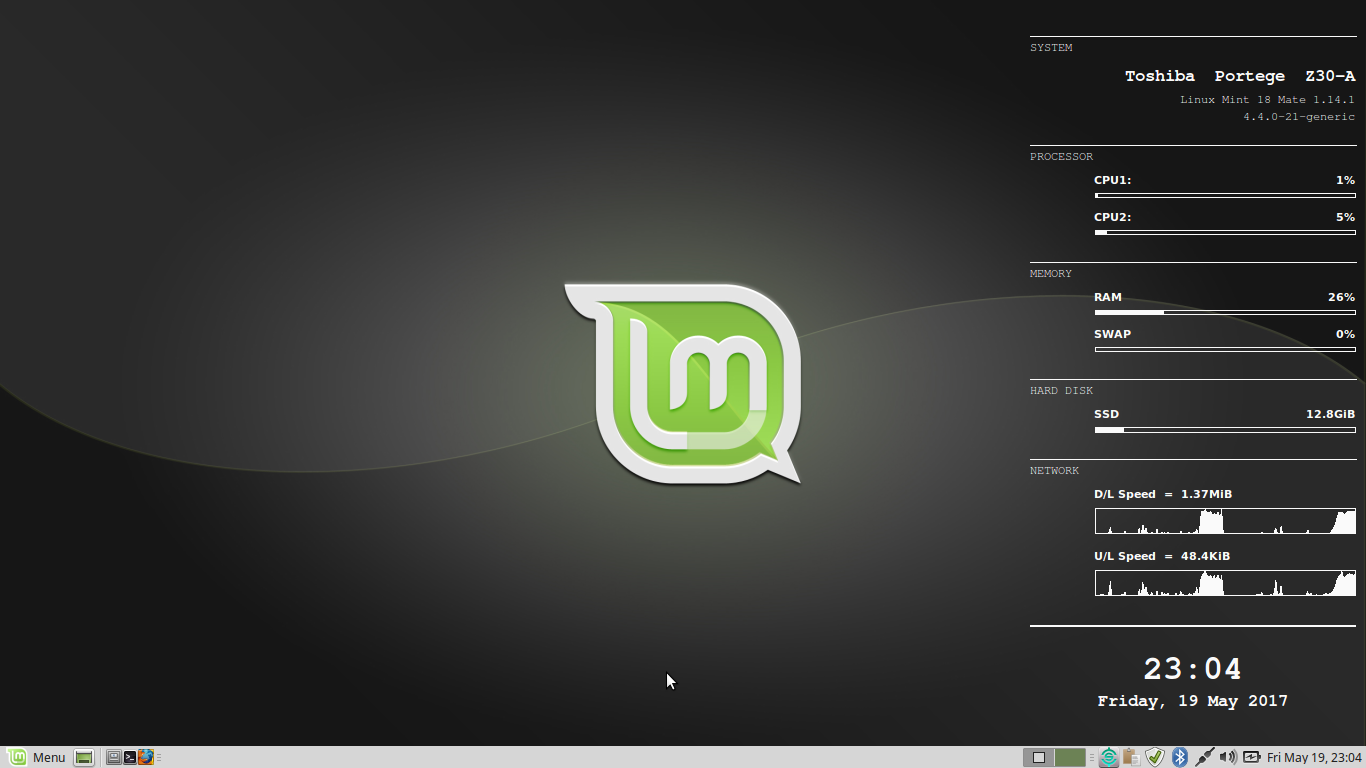Launch Firefox from the panel launcher
The height and width of the screenshot is (768, 1366).
click(x=146, y=757)
